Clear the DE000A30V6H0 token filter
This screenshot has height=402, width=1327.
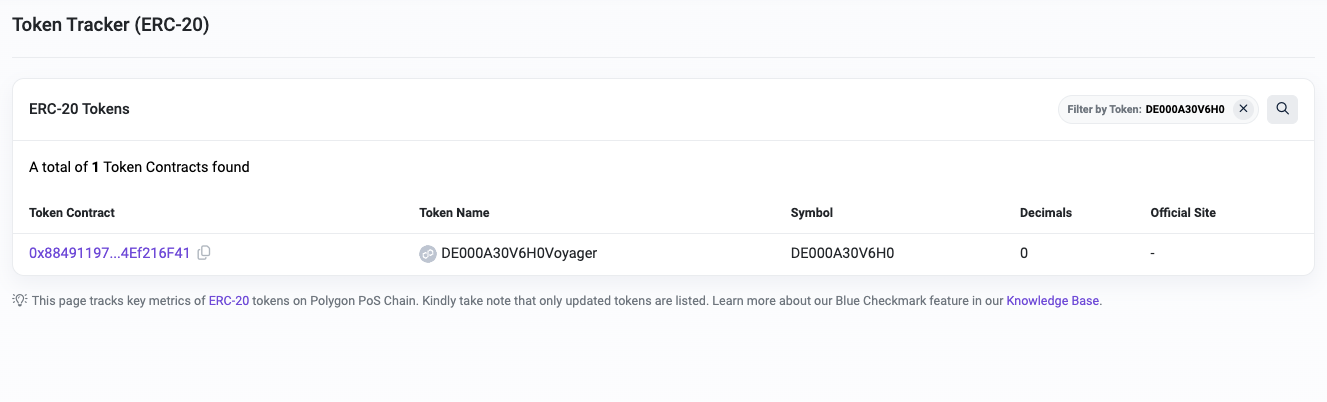pos(1243,109)
